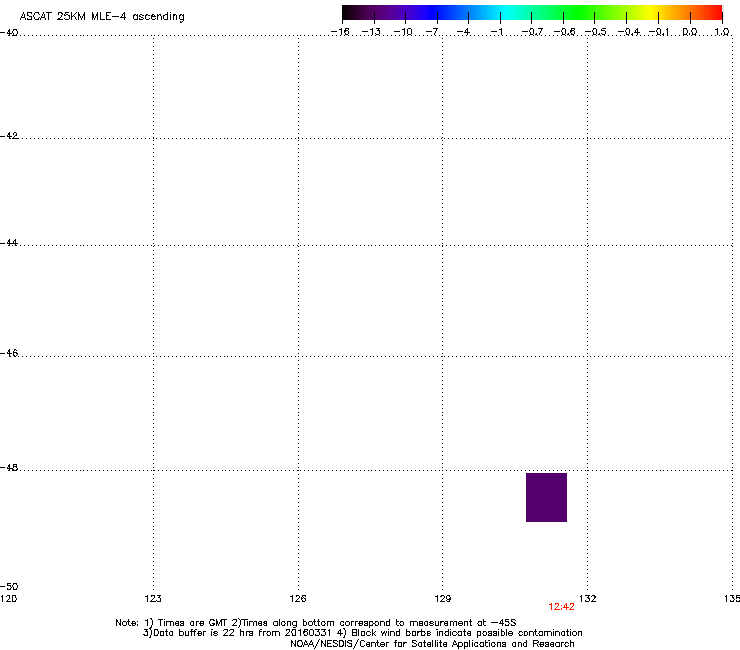Click the -46 latitude axis label
Image resolution: width=740 pixels, height=650 pixels.
[x=9, y=353]
